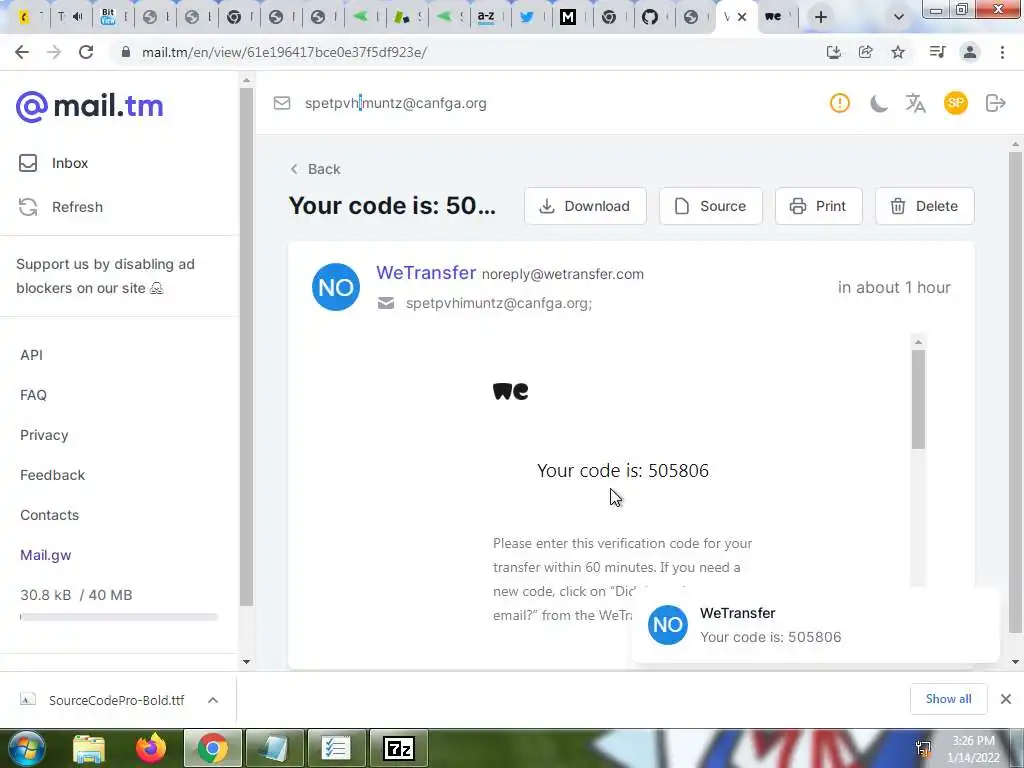This screenshot has height=768, width=1024.
Task: Click the share page icon in address bar
Action: [866, 52]
